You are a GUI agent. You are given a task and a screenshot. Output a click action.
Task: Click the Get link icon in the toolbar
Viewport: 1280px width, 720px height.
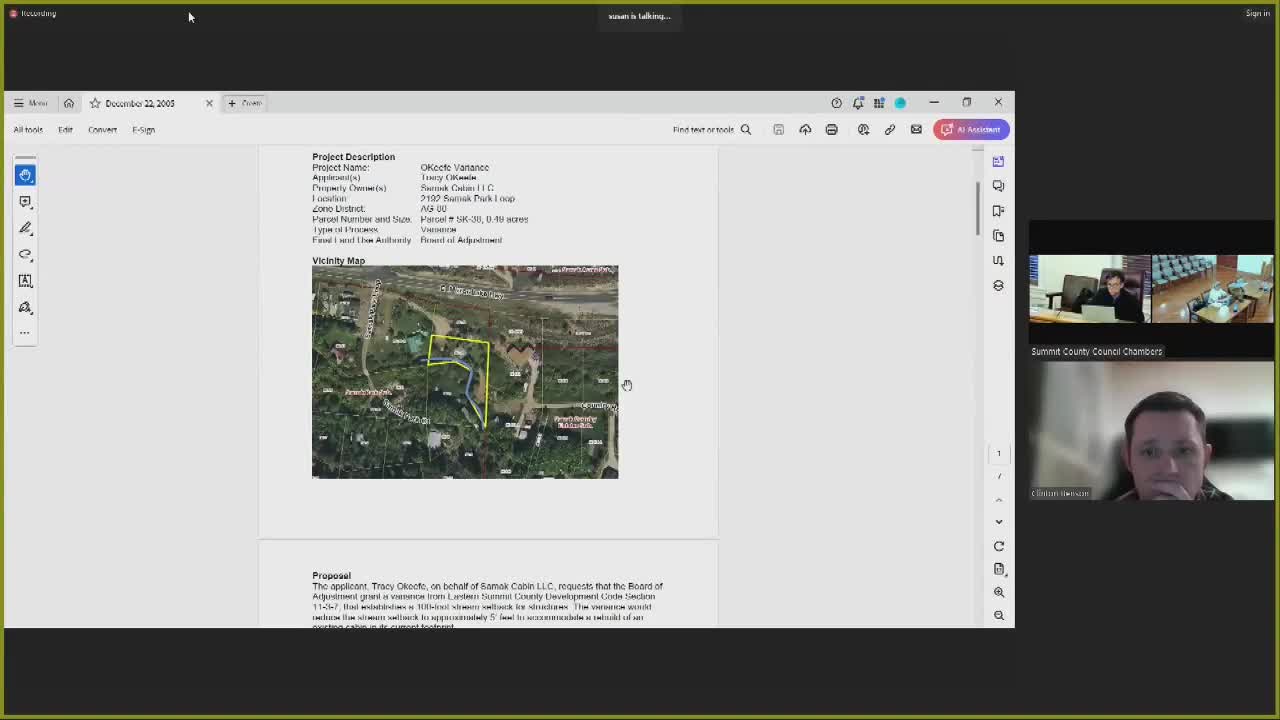[x=889, y=129]
